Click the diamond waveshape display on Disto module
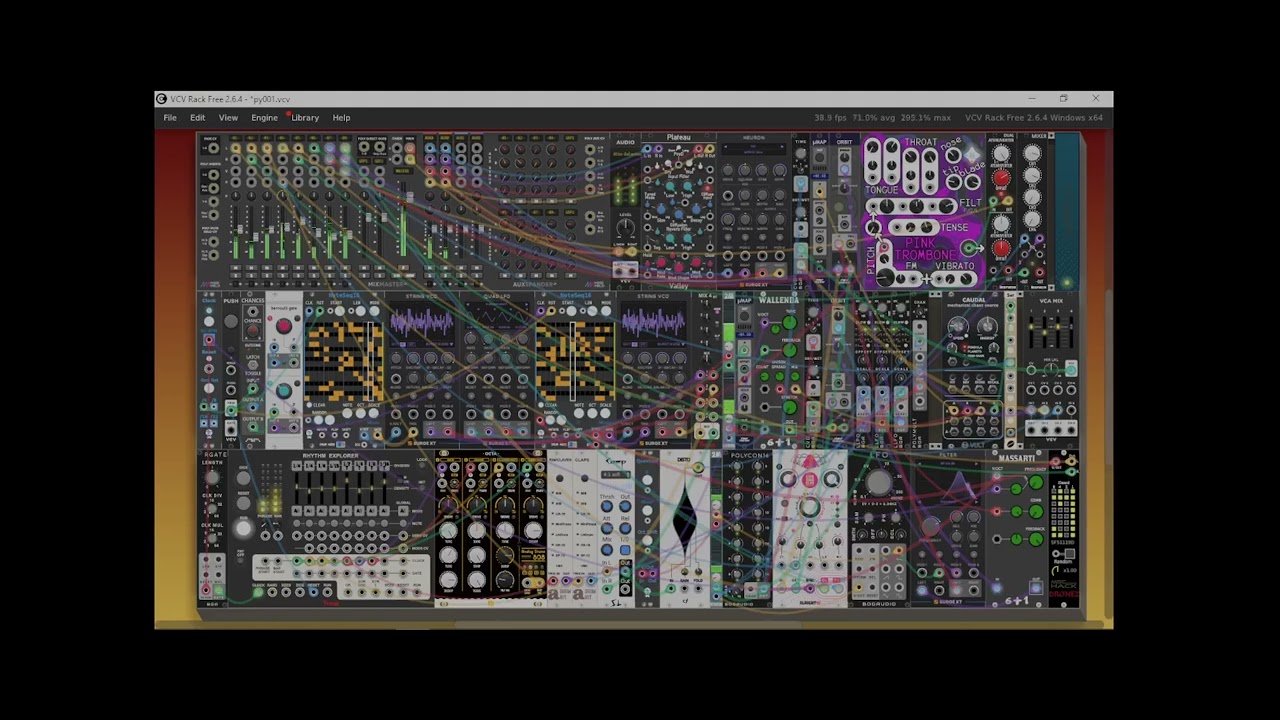Image resolution: width=1280 pixels, height=720 pixels. coord(685,522)
